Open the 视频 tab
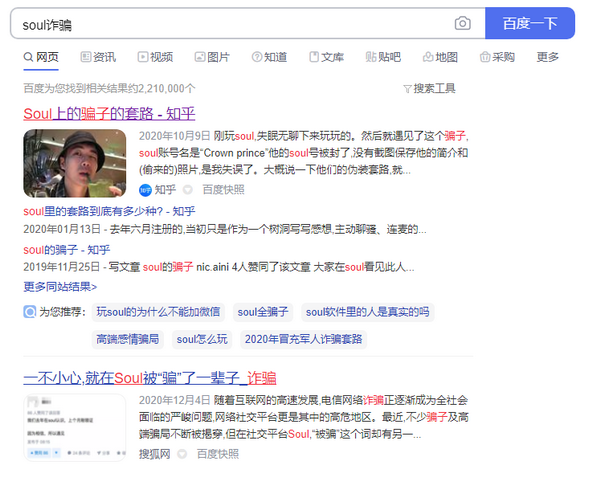Image resolution: width=600 pixels, height=478 pixels. point(155,57)
